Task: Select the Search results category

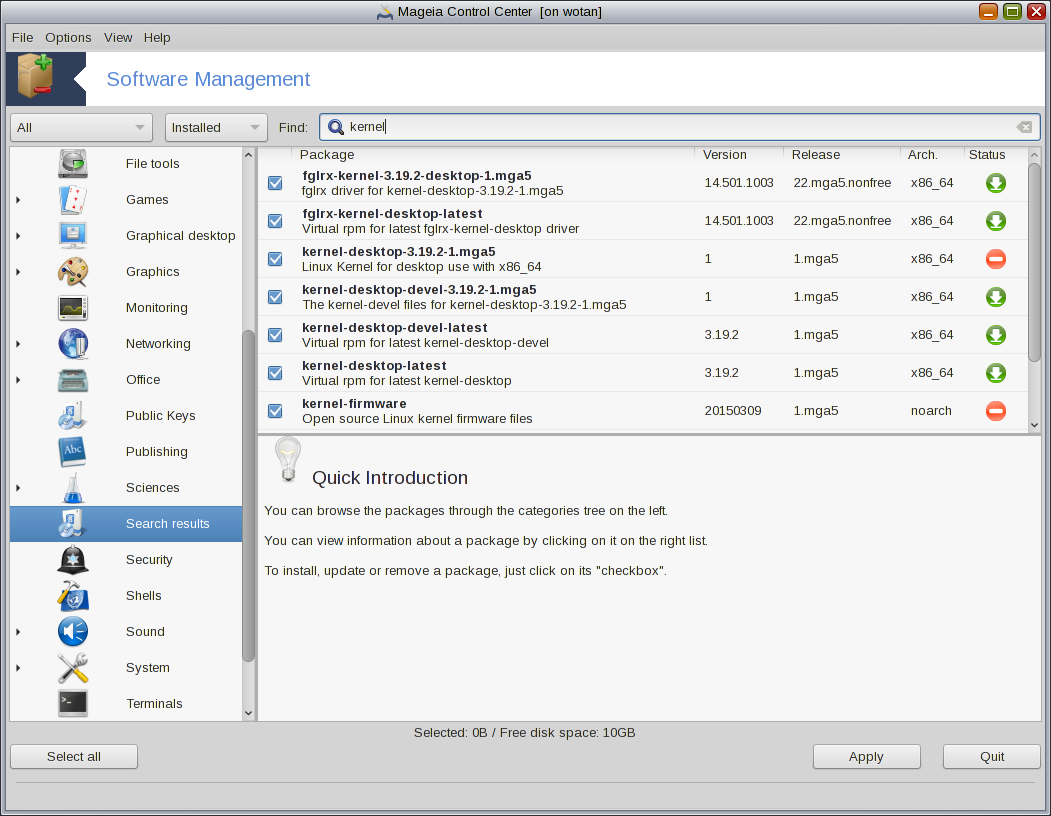Action: pyautogui.click(x=126, y=524)
